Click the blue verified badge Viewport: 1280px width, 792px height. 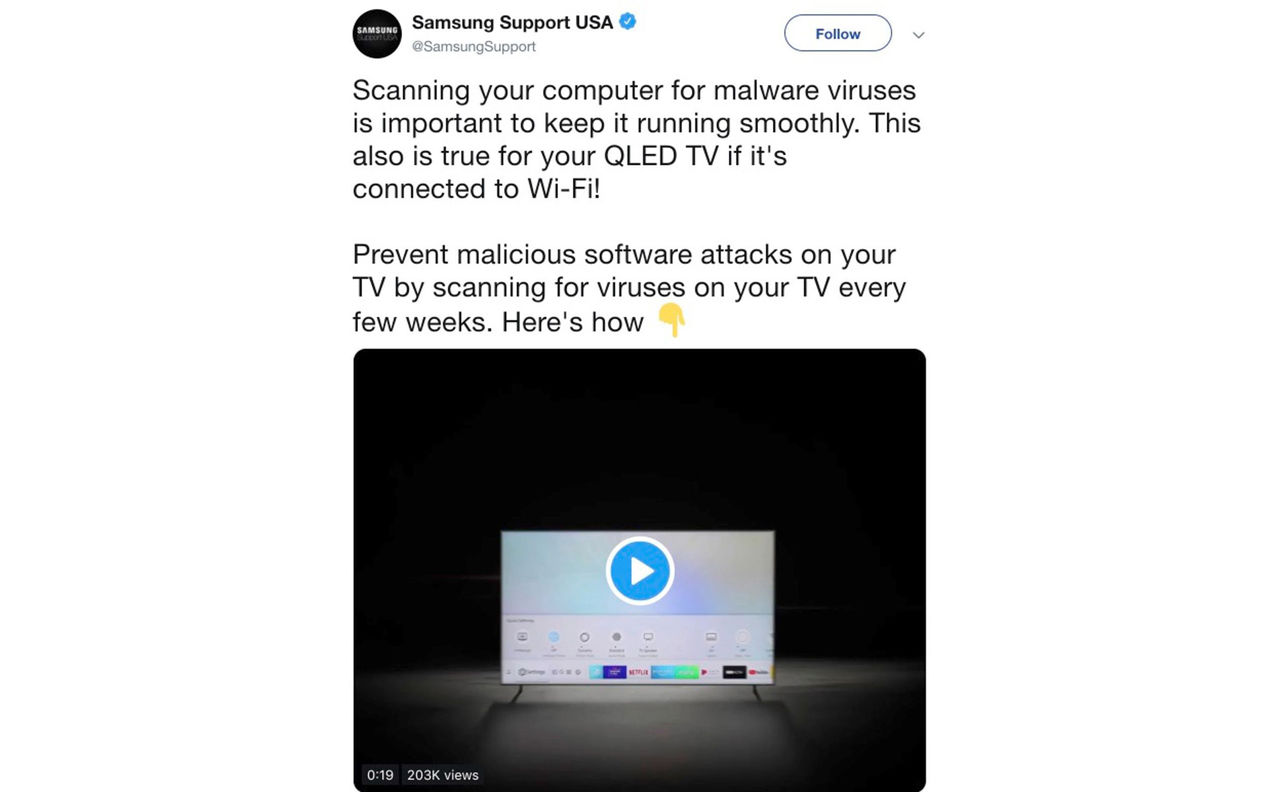click(x=628, y=21)
